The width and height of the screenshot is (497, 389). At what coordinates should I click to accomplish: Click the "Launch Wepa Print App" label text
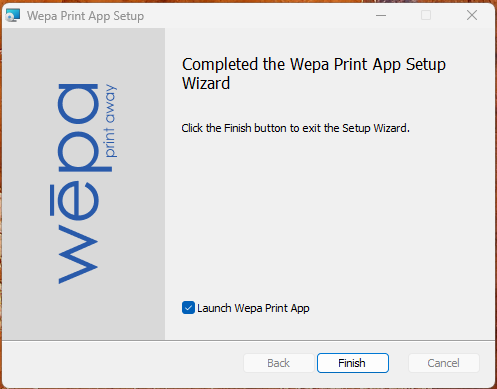253,308
